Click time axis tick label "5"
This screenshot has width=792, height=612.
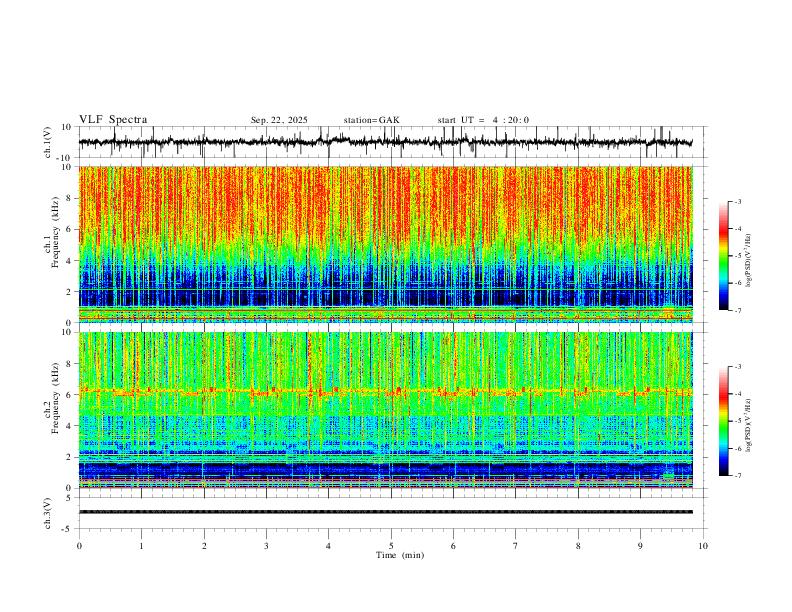click(391, 546)
